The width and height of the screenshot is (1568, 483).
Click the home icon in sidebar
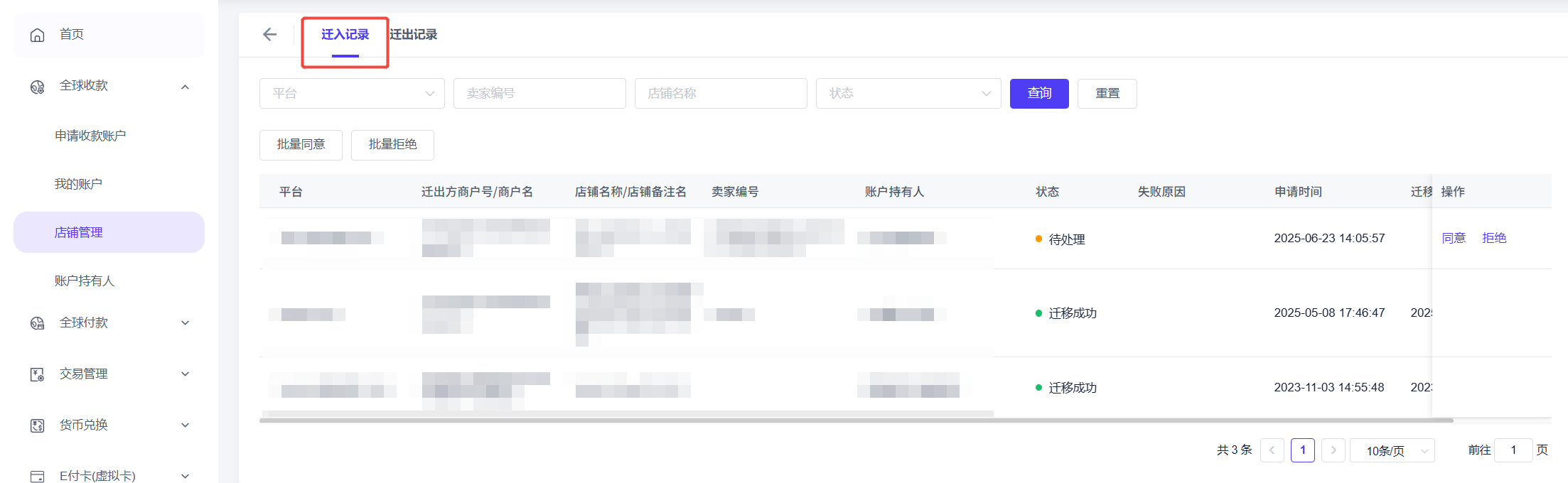click(x=37, y=35)
